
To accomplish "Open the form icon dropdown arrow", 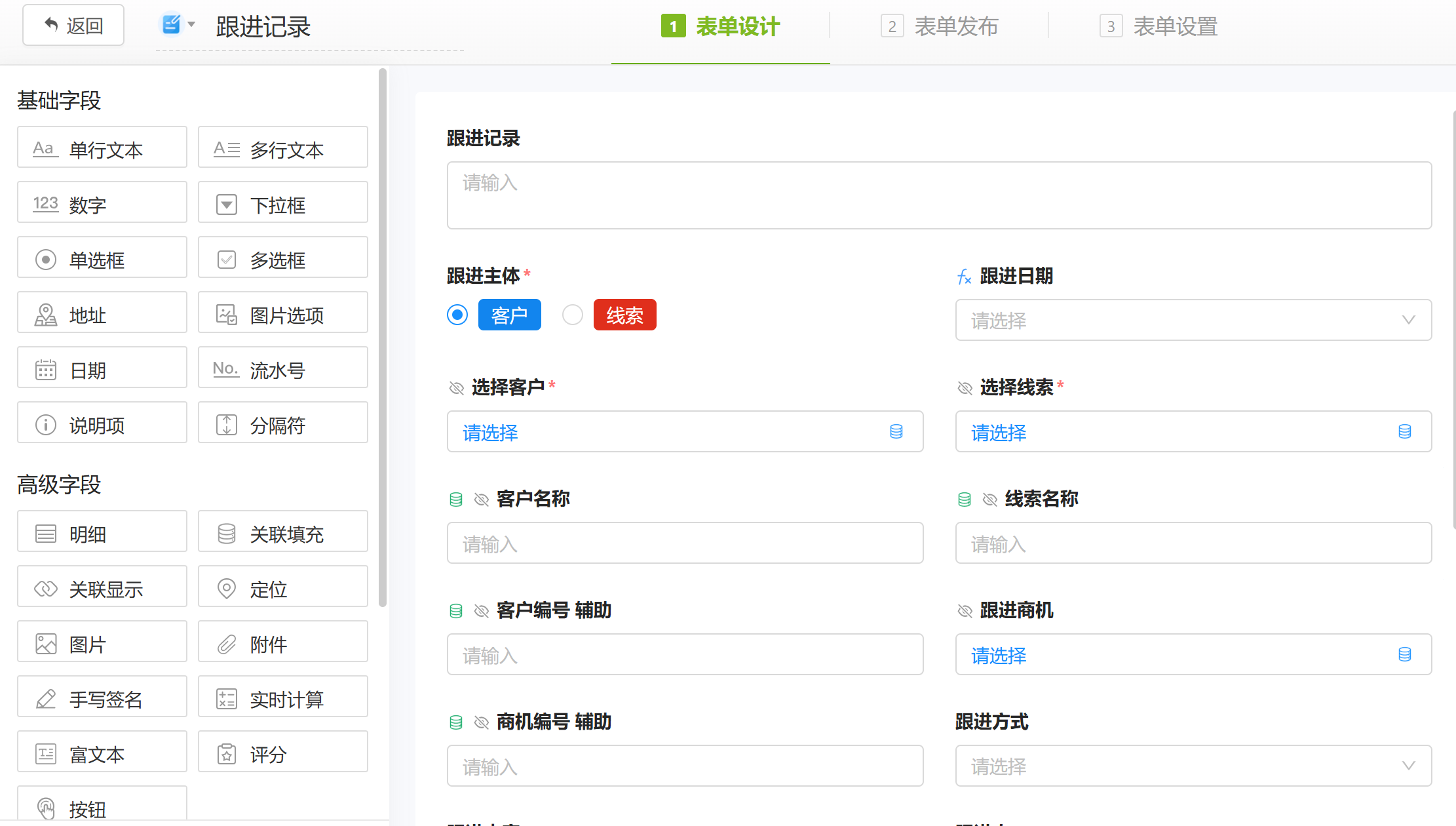I will (x=191, y=25).
